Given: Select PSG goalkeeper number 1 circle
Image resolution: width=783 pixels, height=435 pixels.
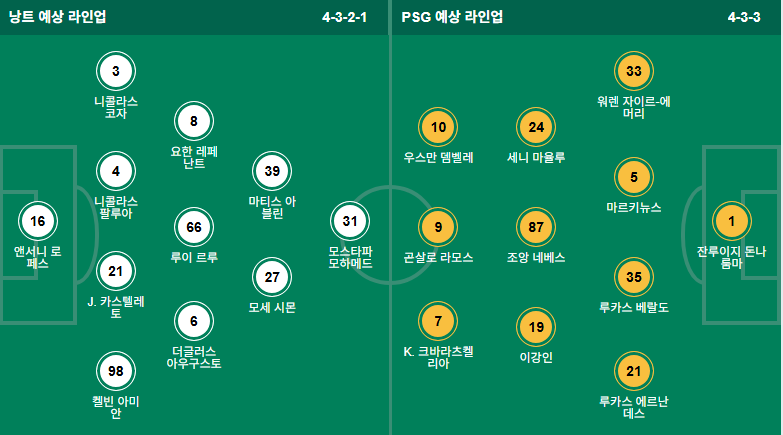Looking at the screenshot, I should pos(732,221).
